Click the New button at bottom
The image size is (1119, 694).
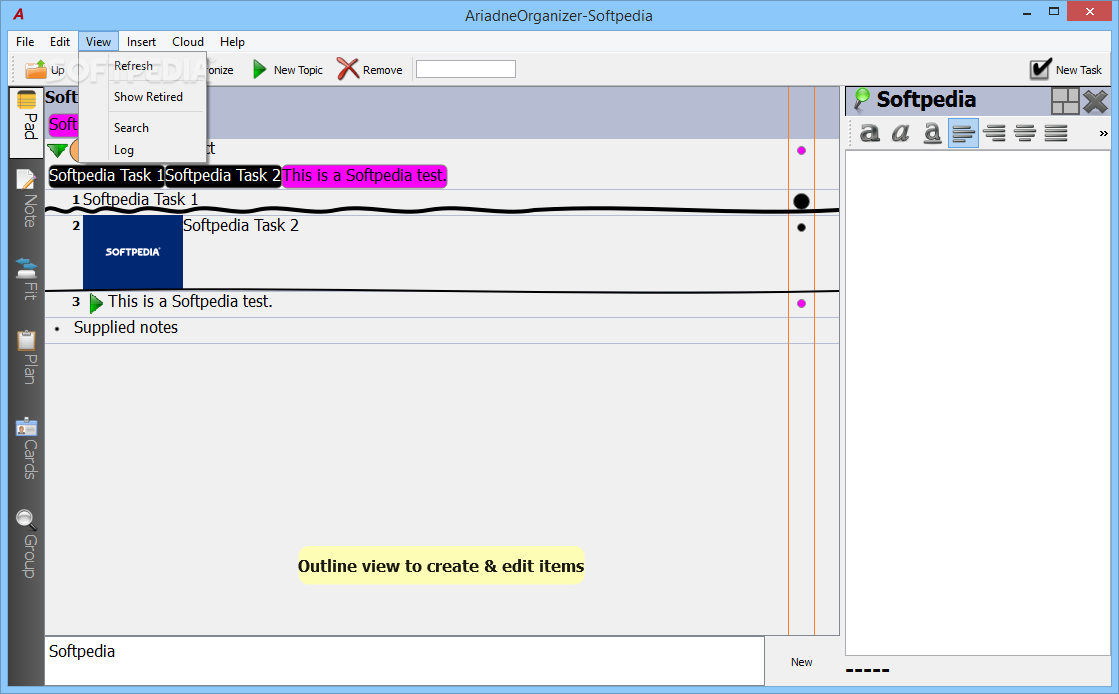click(801, 662)
